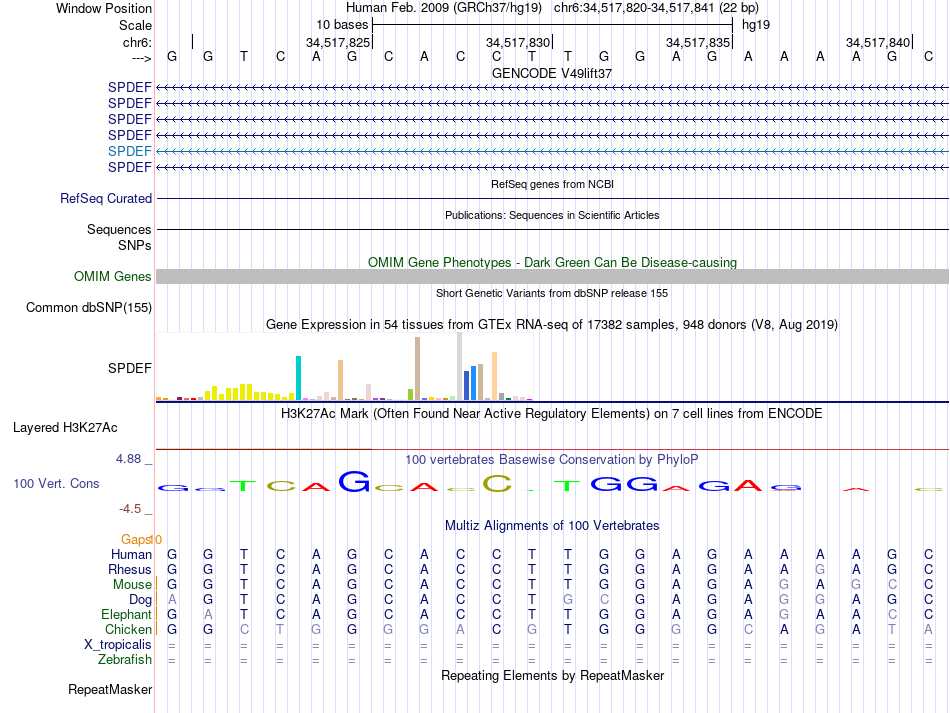The width and height of the screenshot is (950, 713).
Task: Click the RepeatMasker track label
Action: click(110, 689)
